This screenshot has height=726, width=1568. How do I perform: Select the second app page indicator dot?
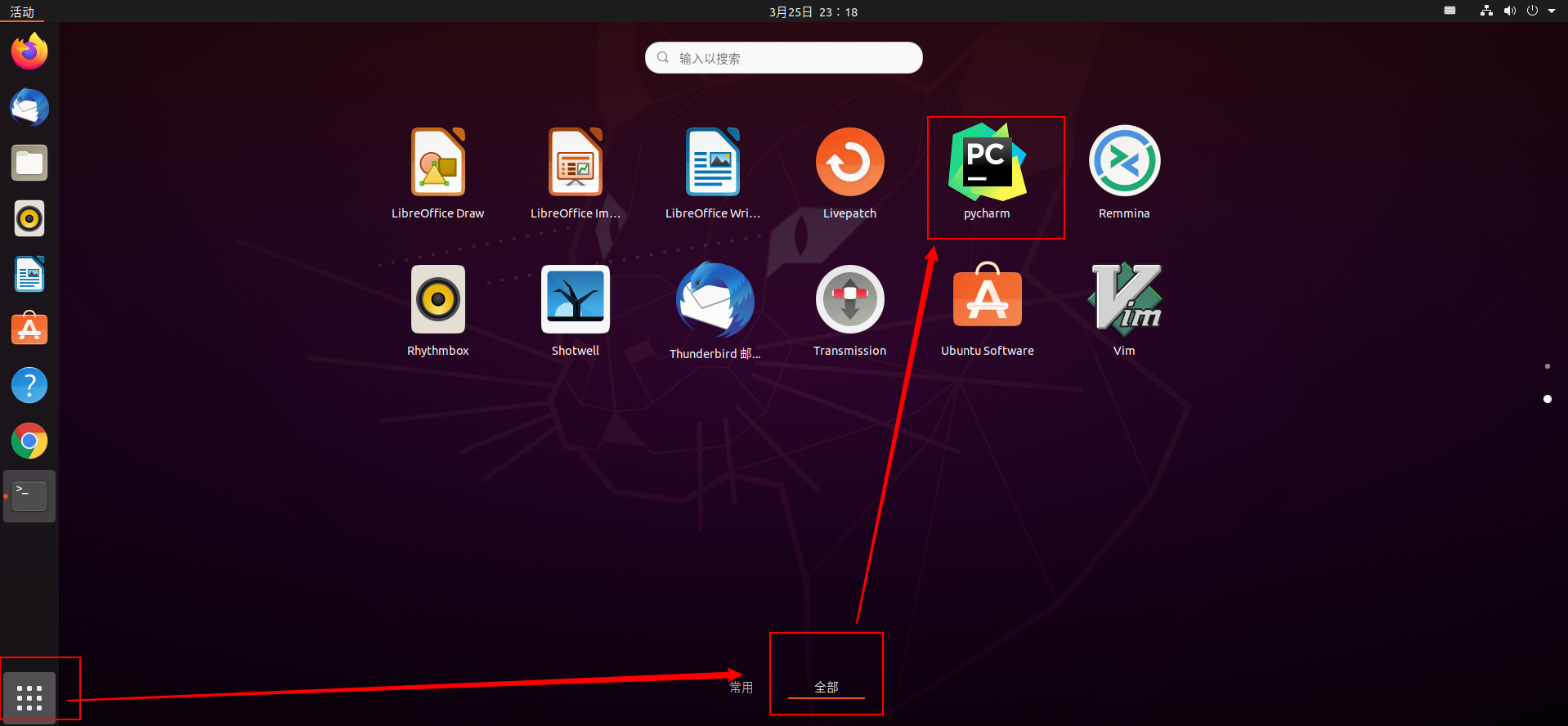coord(1547,399)
